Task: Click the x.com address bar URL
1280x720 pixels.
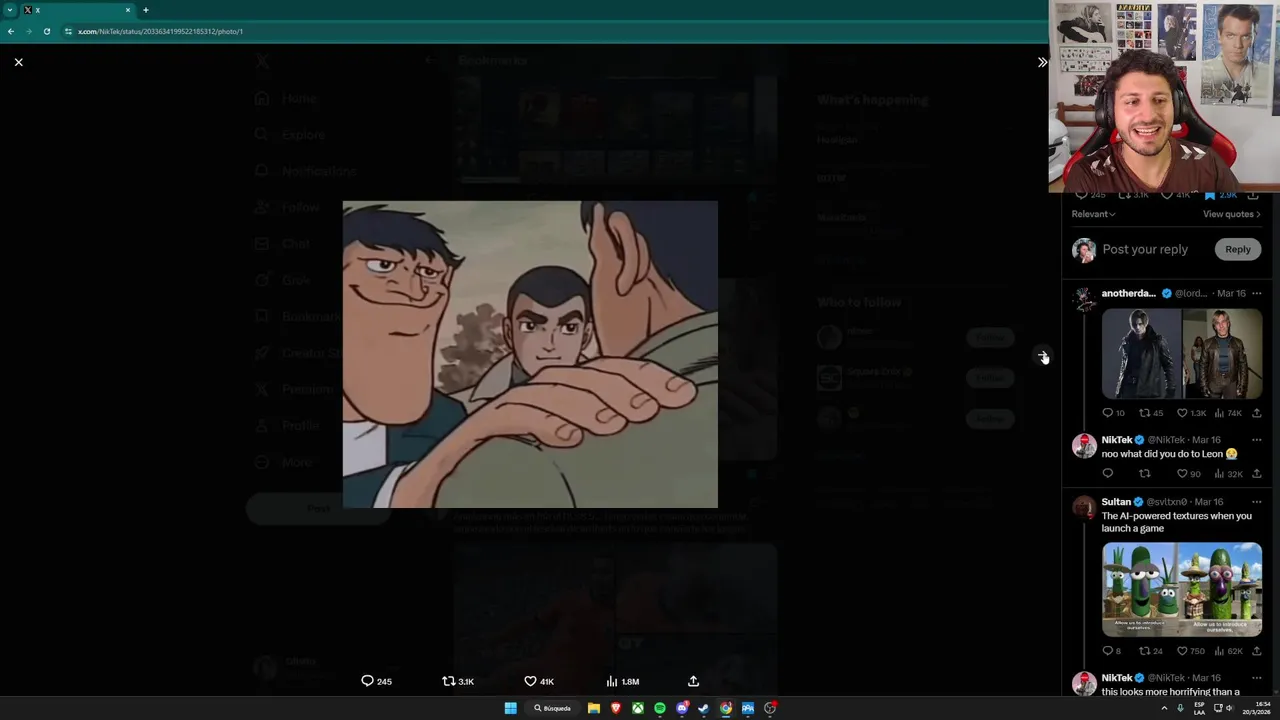Action: 160,31
